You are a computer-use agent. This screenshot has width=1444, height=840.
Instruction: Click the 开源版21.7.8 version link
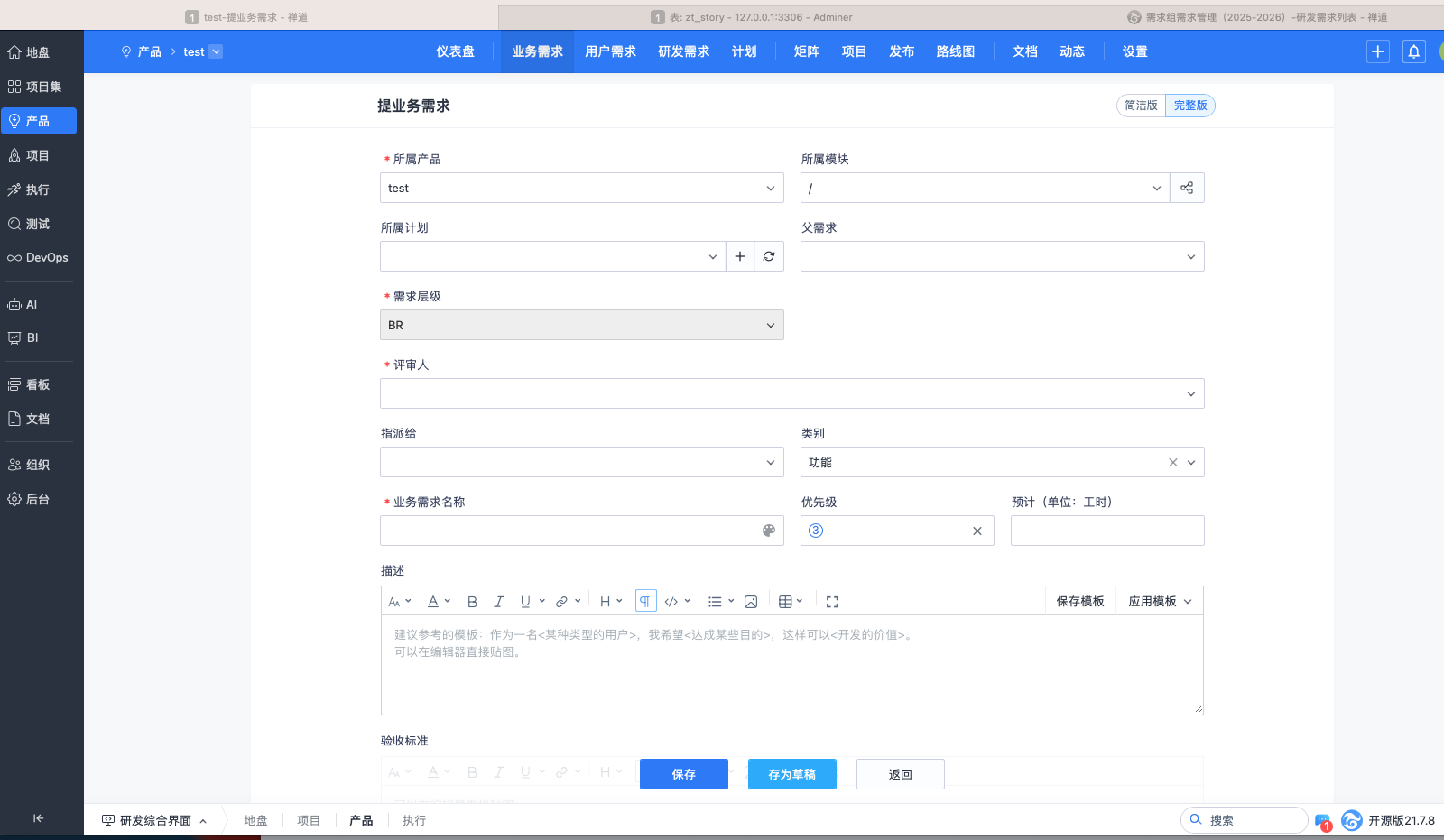click(x=1401, y=820)
